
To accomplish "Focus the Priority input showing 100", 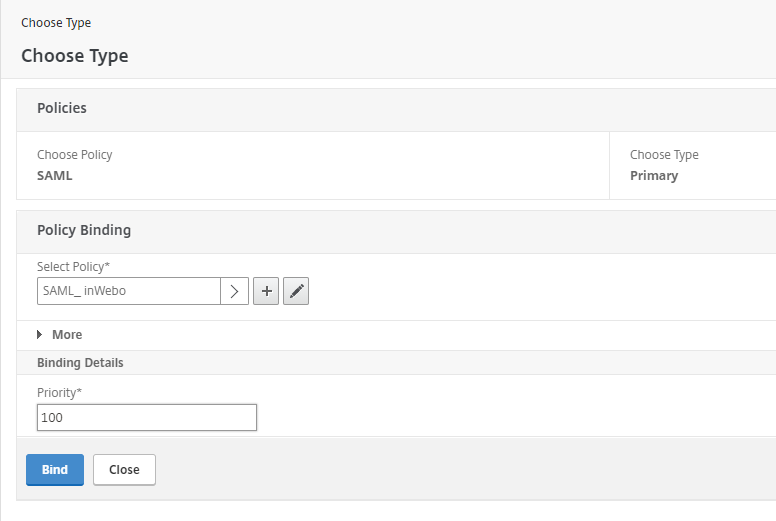I will pos(147,417).
